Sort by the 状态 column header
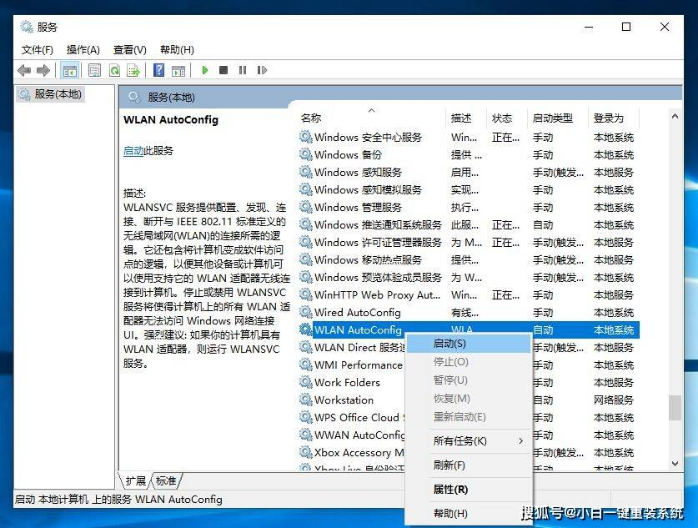The width and height of the screenshot is (698, 528). (507, 118)
